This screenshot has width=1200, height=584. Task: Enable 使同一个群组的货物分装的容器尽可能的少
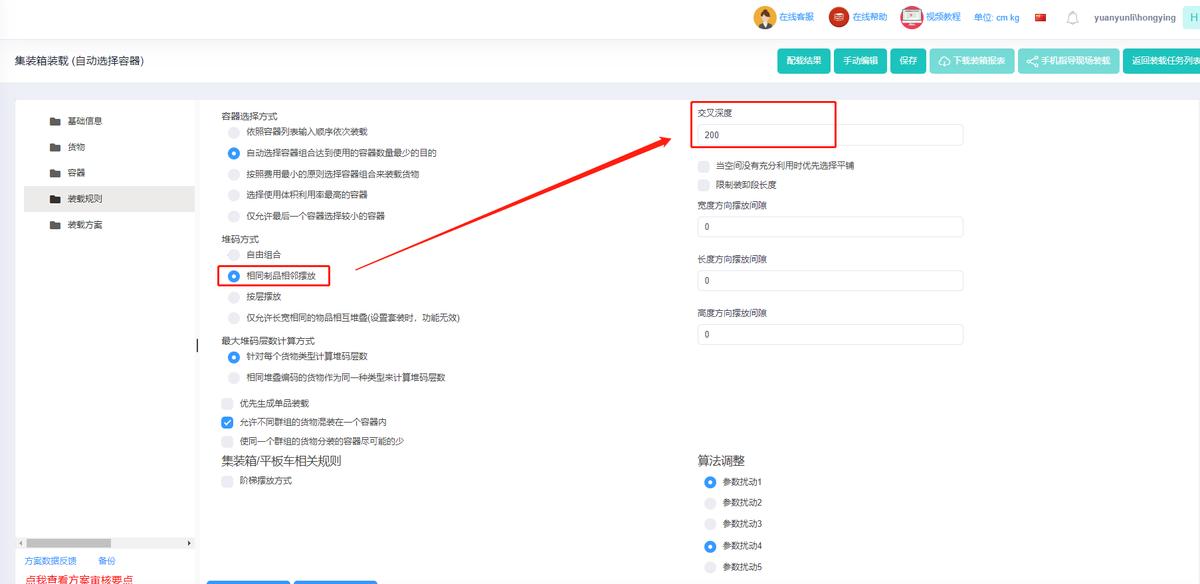227,442
